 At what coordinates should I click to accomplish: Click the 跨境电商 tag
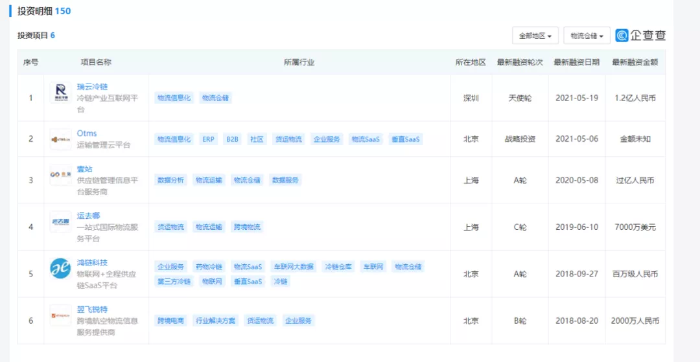point(171,320)
